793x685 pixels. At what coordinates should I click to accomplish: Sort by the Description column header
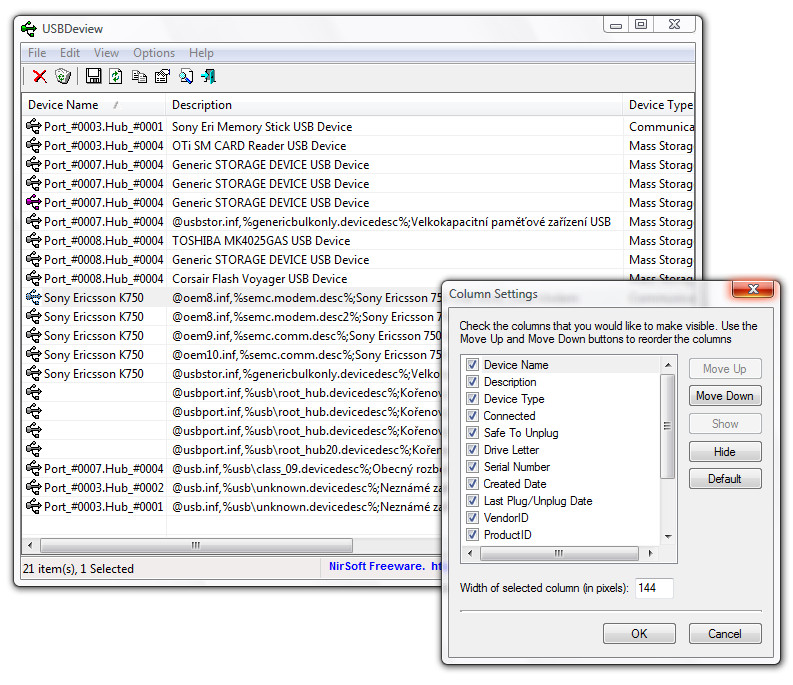click(x=394, y=105)
